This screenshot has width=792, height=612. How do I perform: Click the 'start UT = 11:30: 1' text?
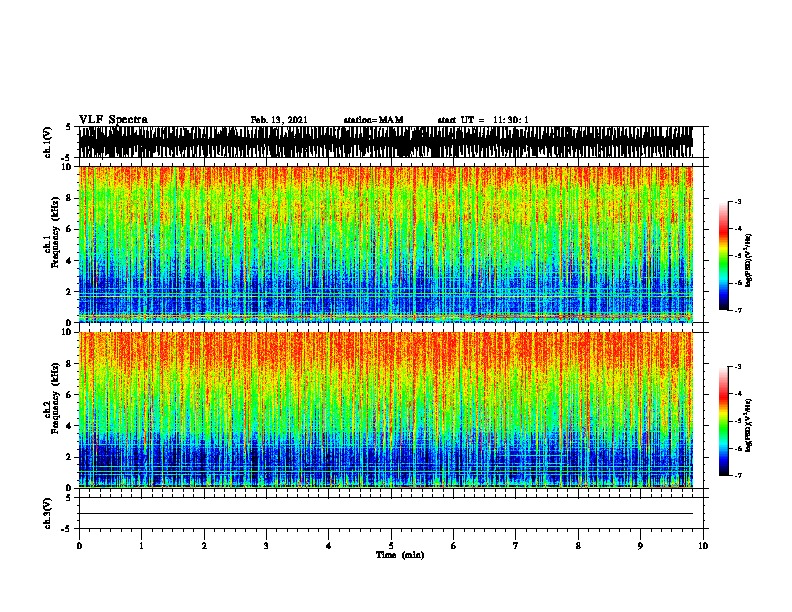click(483, 120)
